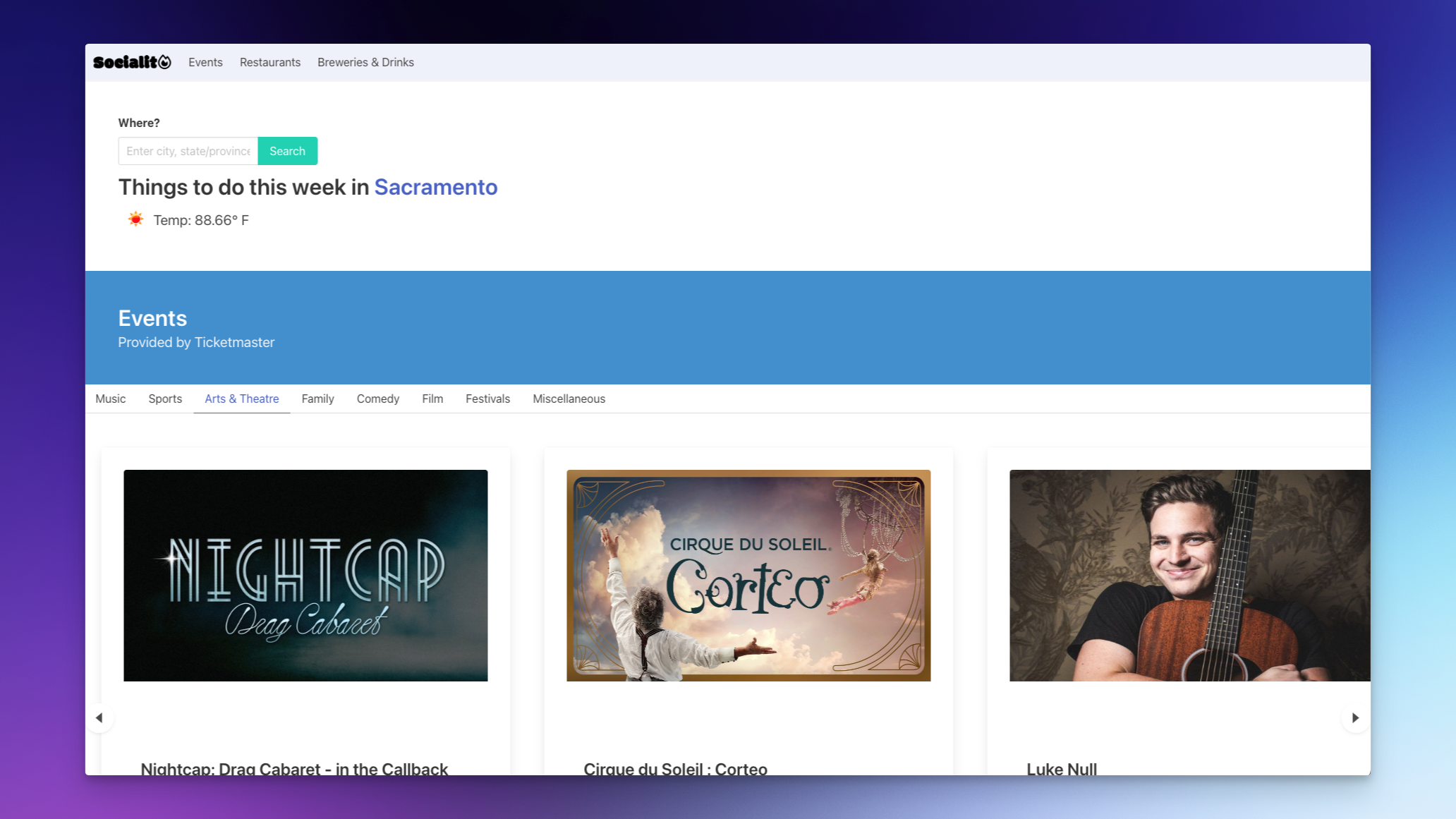This screenshot has width=1456, height=819.
Task: Show previous events with left arrow
Action: coord(99,718)
